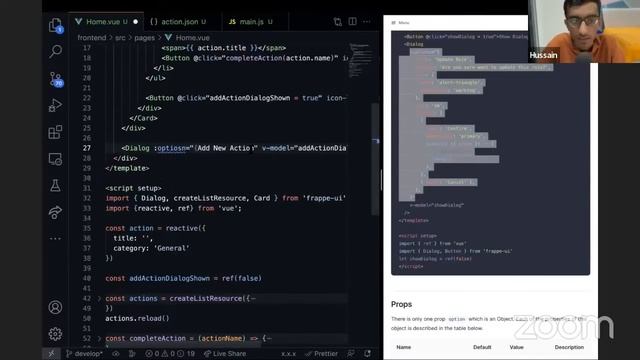
Task: Expand folded createListResource block at line 42
Action: [x=99, y=298]
